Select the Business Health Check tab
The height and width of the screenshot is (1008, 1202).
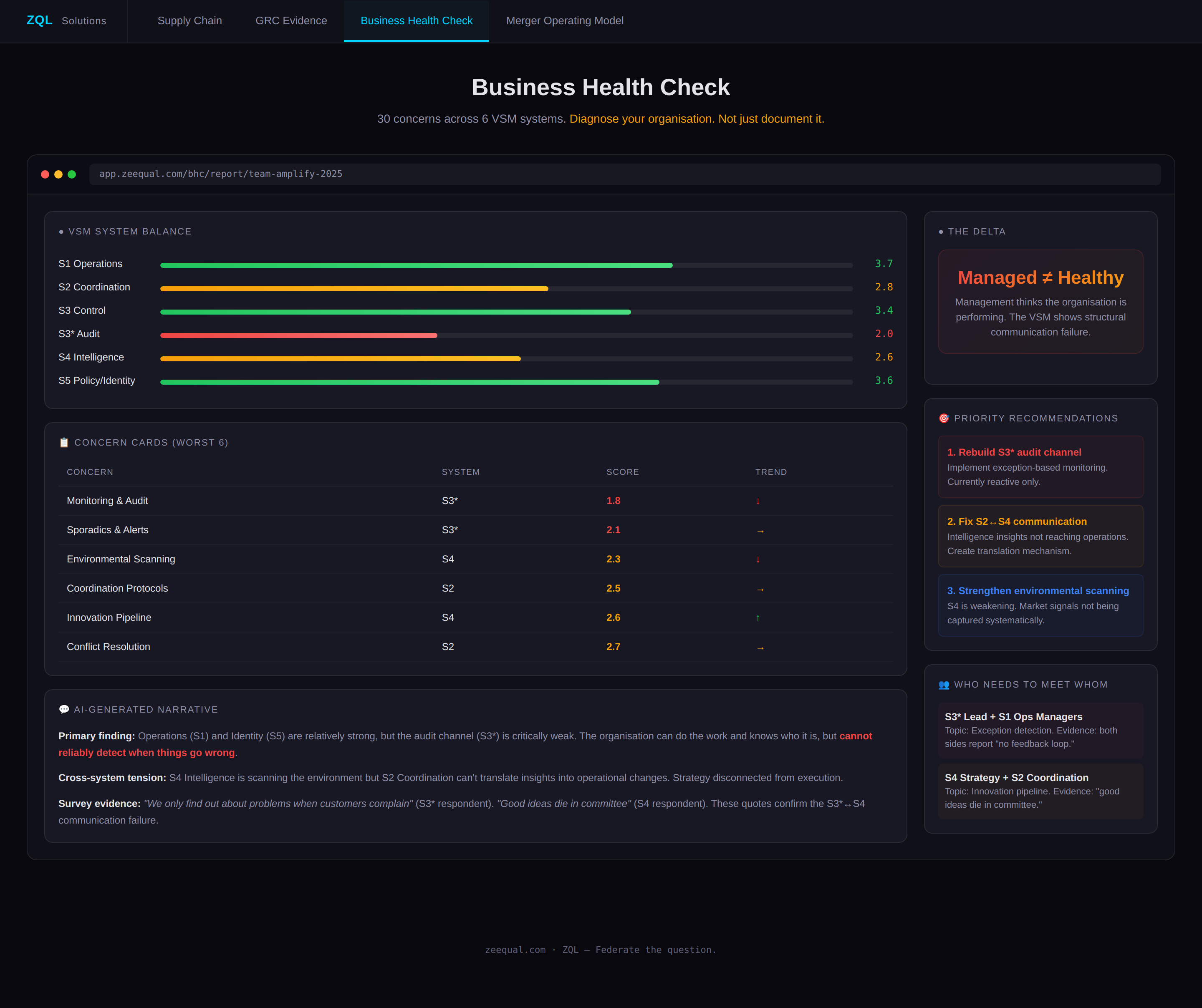pos(416,20)
